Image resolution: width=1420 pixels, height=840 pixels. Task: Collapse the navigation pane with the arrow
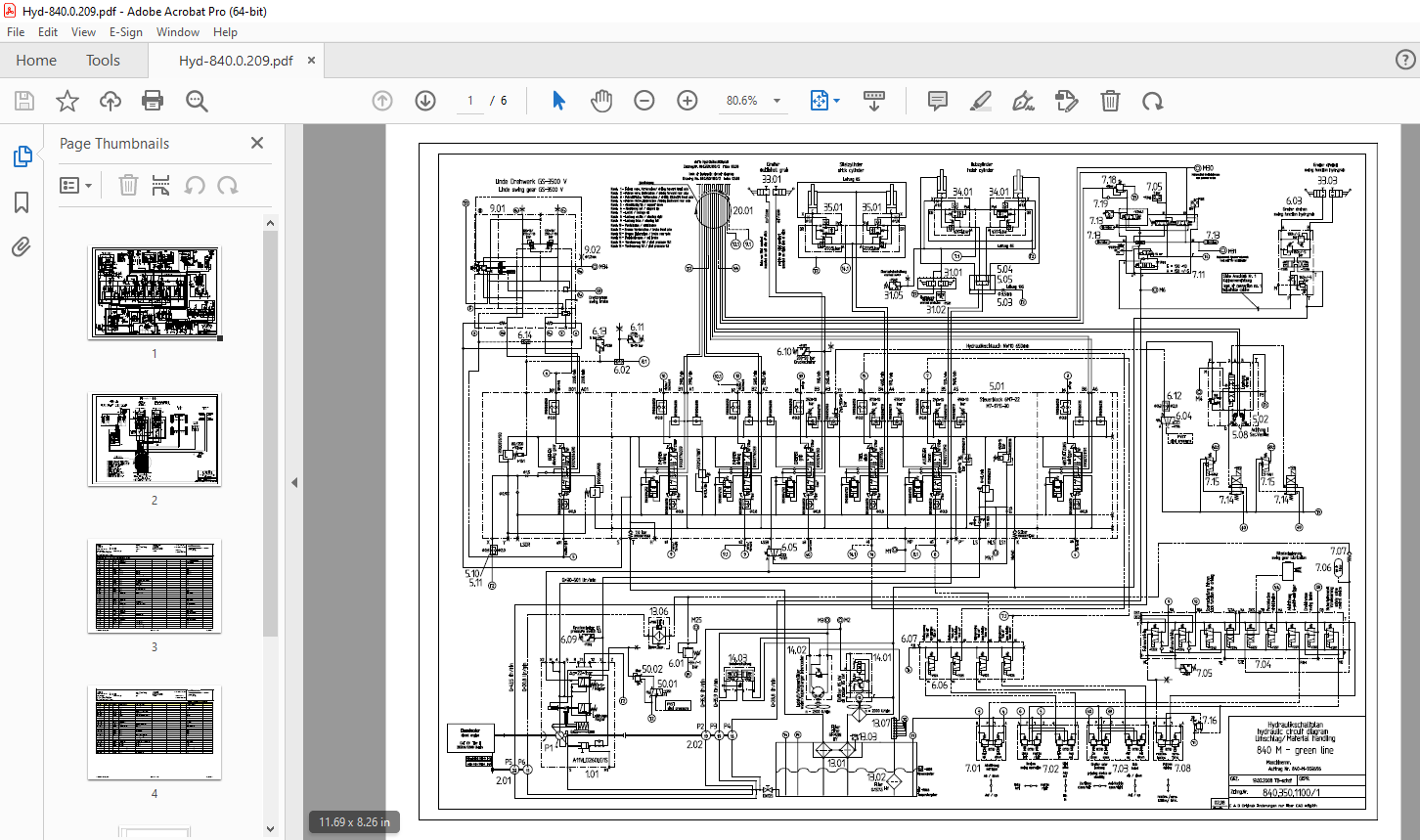[x=294, y=482]
